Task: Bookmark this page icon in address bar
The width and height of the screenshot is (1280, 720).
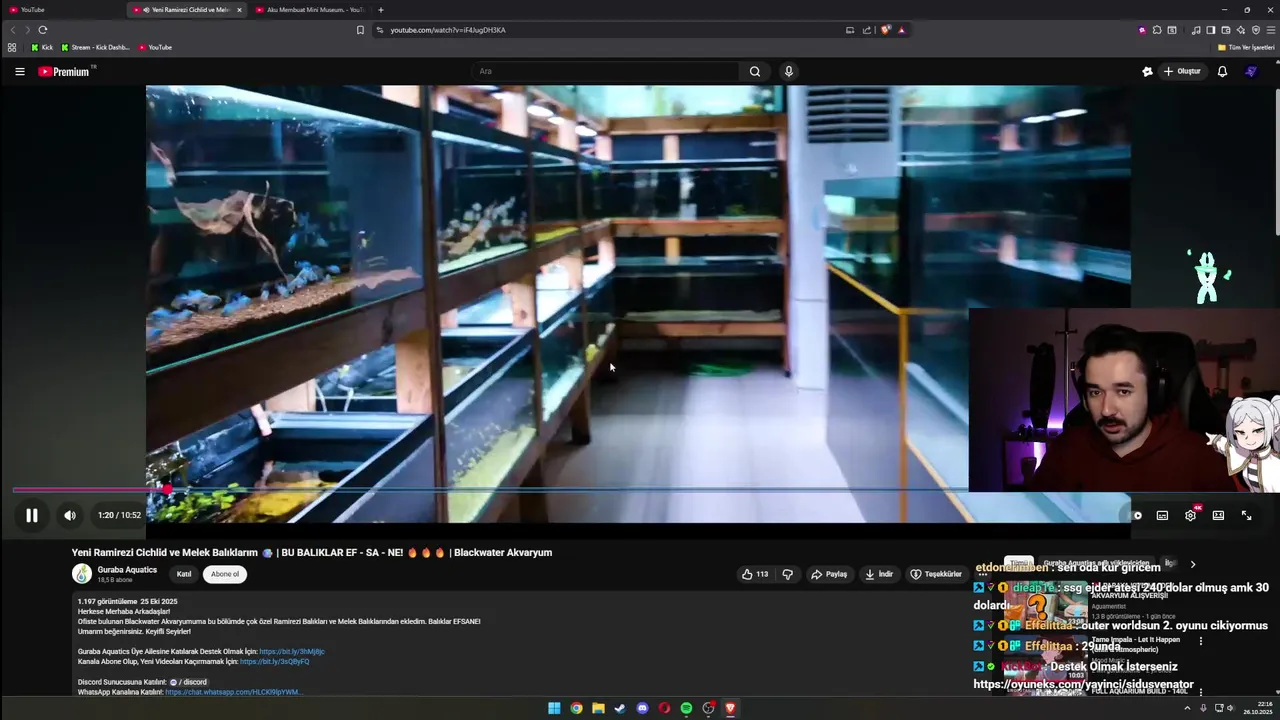Action: (x=360, y=30)
